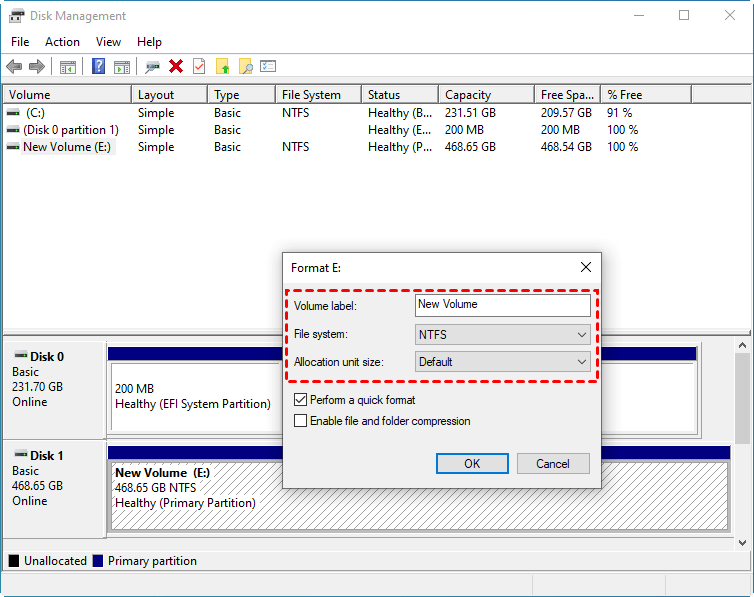The image size is (754, 597).
Task: Click the red X Delete icon
Action: [x=176, y=66]
